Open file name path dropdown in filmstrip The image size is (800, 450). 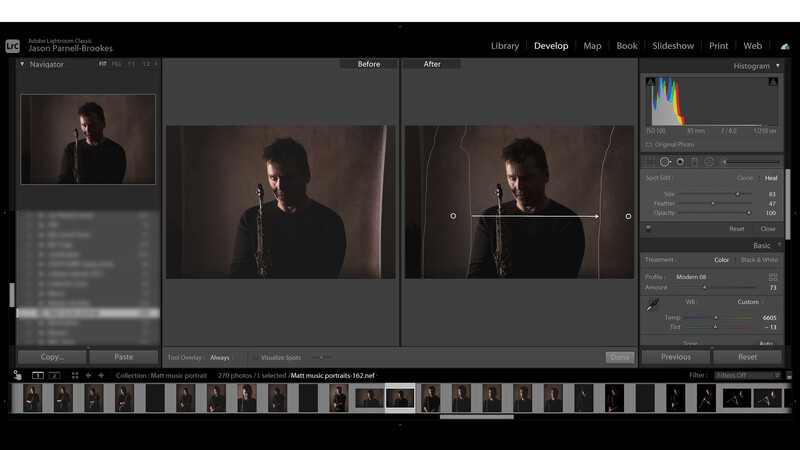pos(334,376)
